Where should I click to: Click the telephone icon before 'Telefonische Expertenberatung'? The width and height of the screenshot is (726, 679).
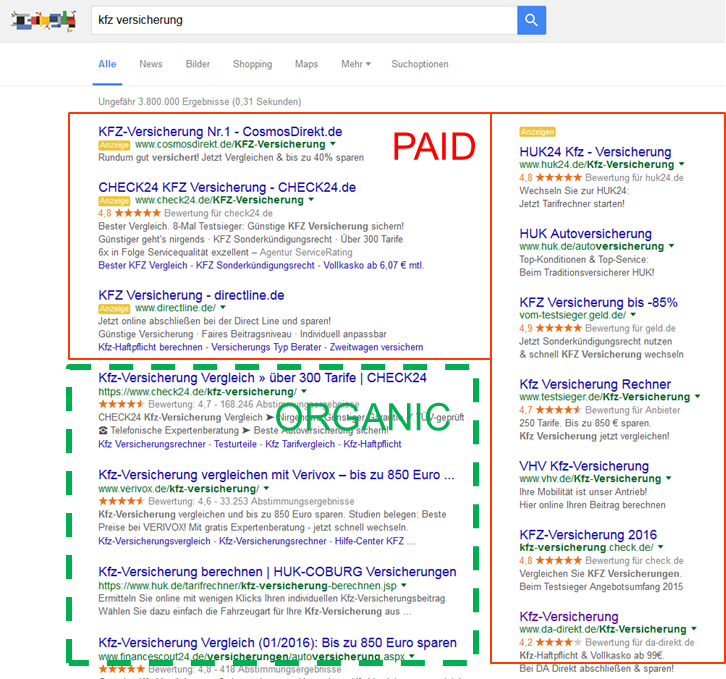click(x=103, y=431)
